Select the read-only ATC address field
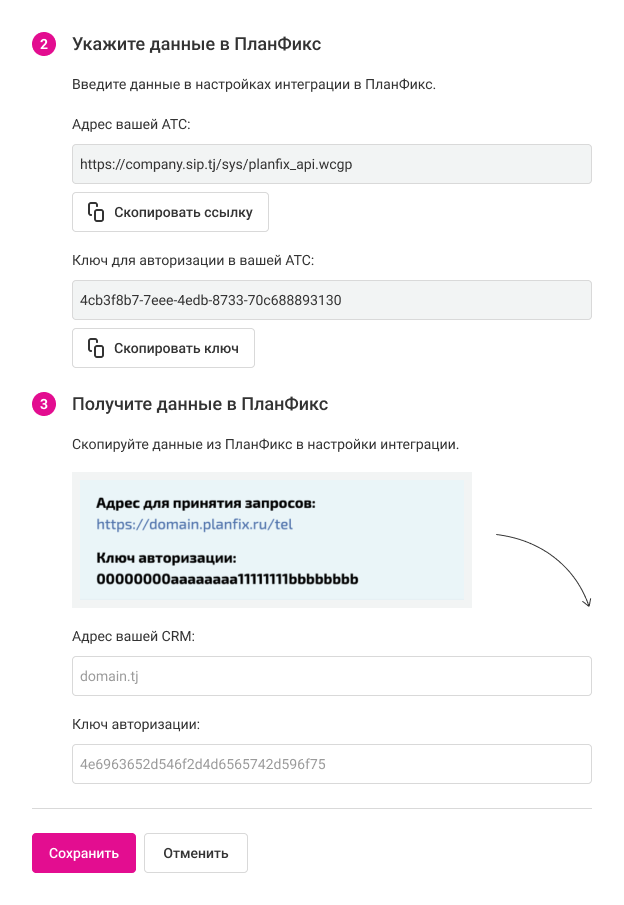624x905 pixels. point(332,164)
